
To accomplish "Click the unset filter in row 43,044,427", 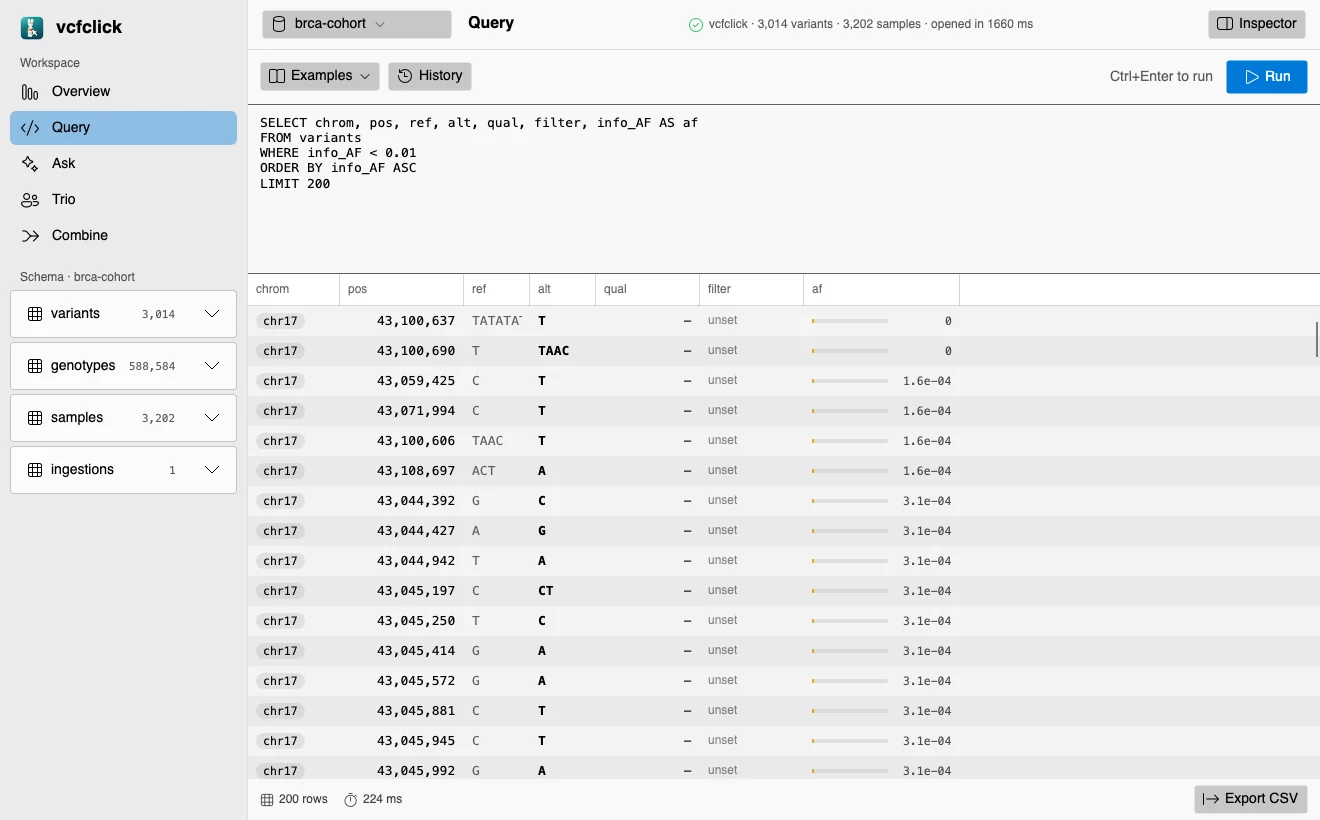I will tap(722, 531).
